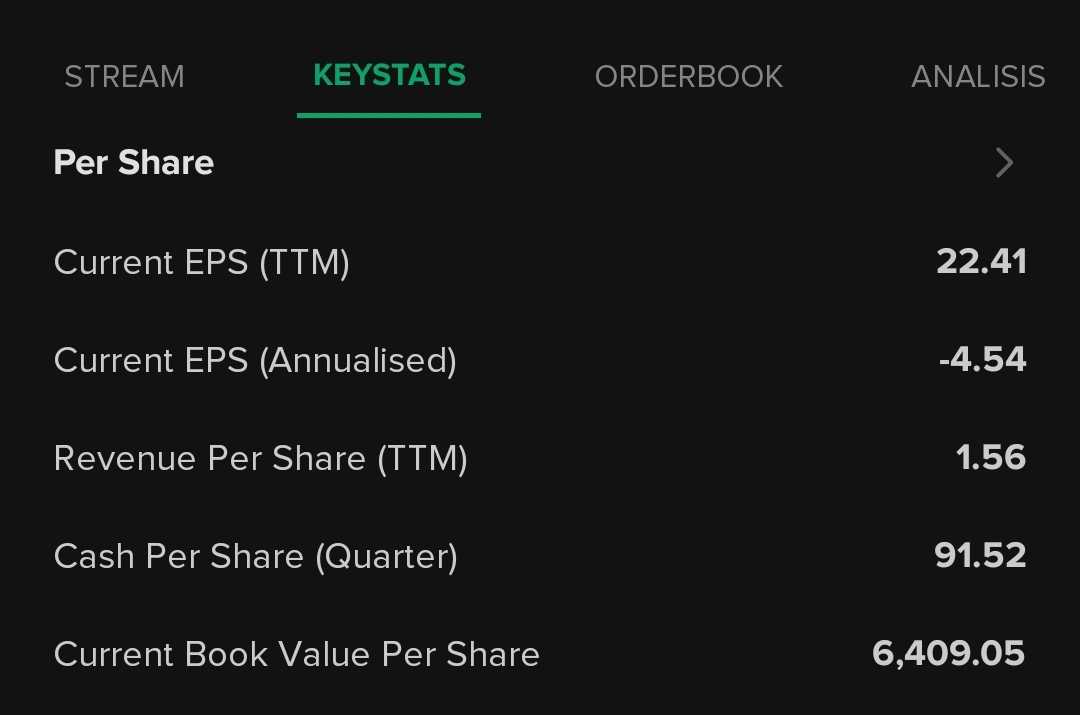Go to the ANALISIS tab
The height and width of the screenshot is (715, 1080).
[x=977, y=77]
